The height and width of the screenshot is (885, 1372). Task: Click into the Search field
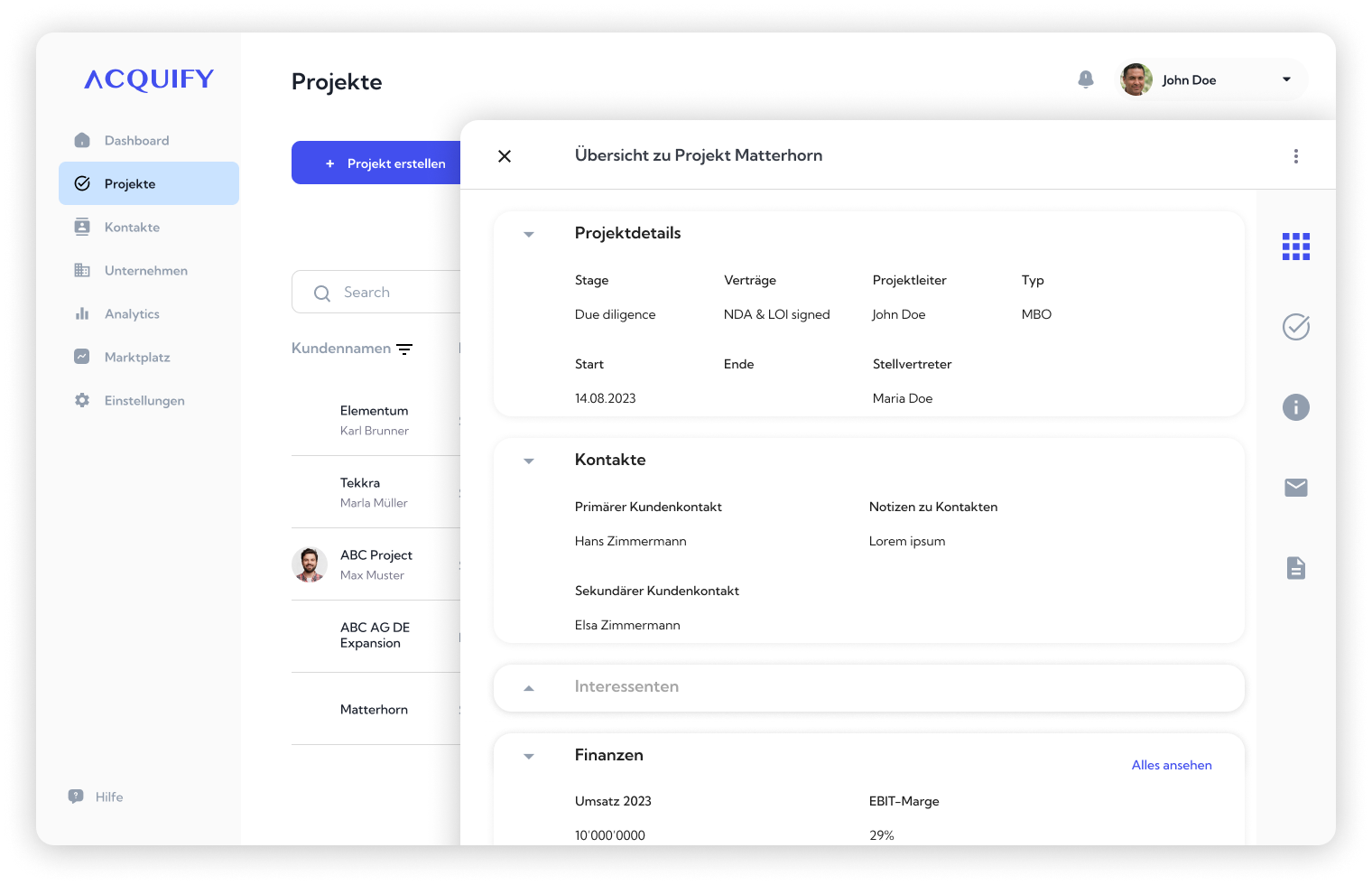pos(388,293)
